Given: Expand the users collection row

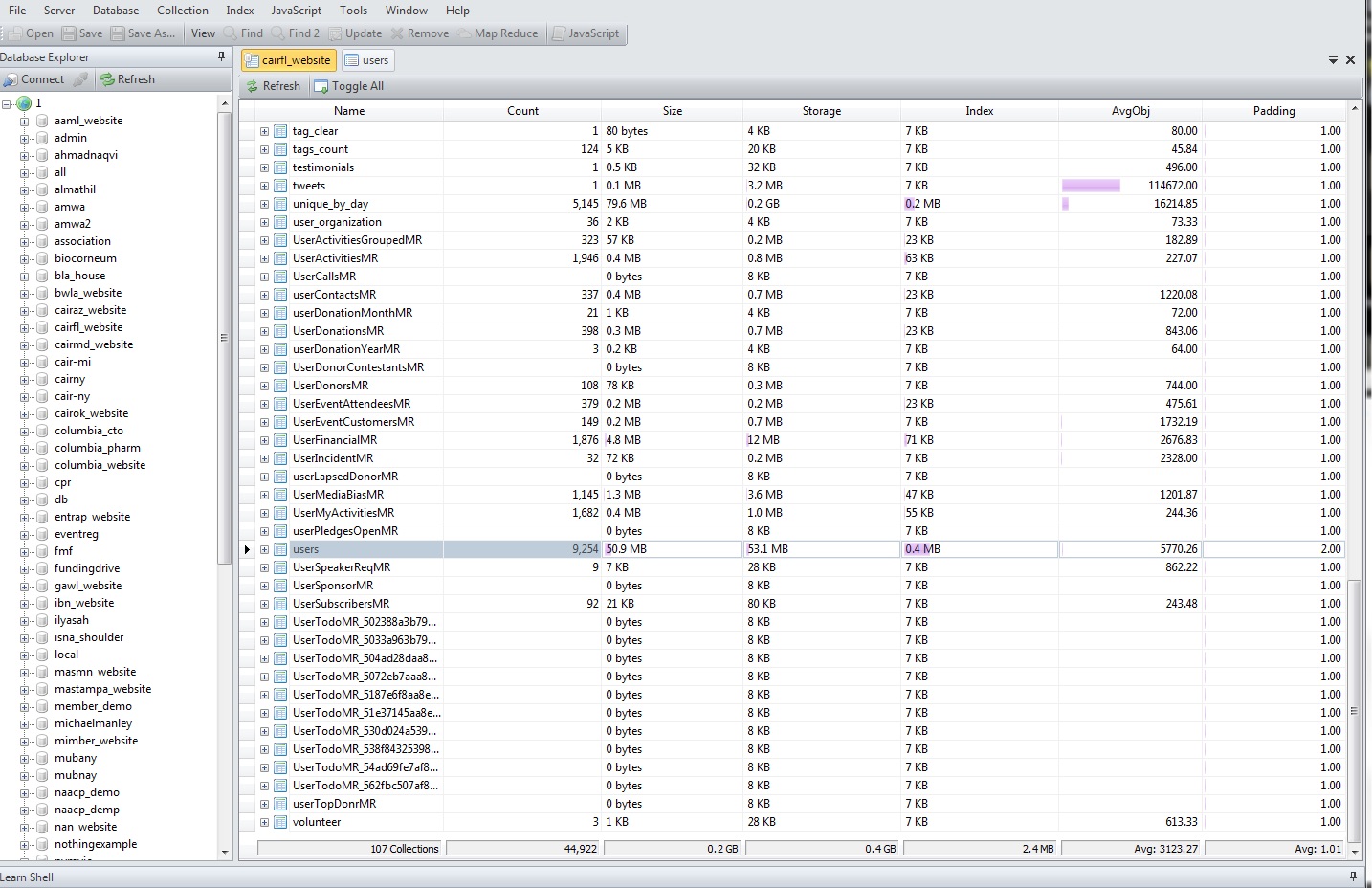Looking at the screenshot, I should tap(264, 549).
